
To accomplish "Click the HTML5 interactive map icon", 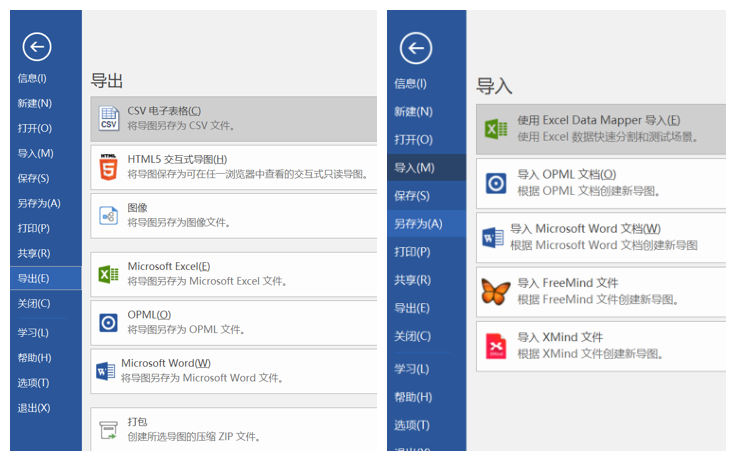I will (x=108, y=167).
